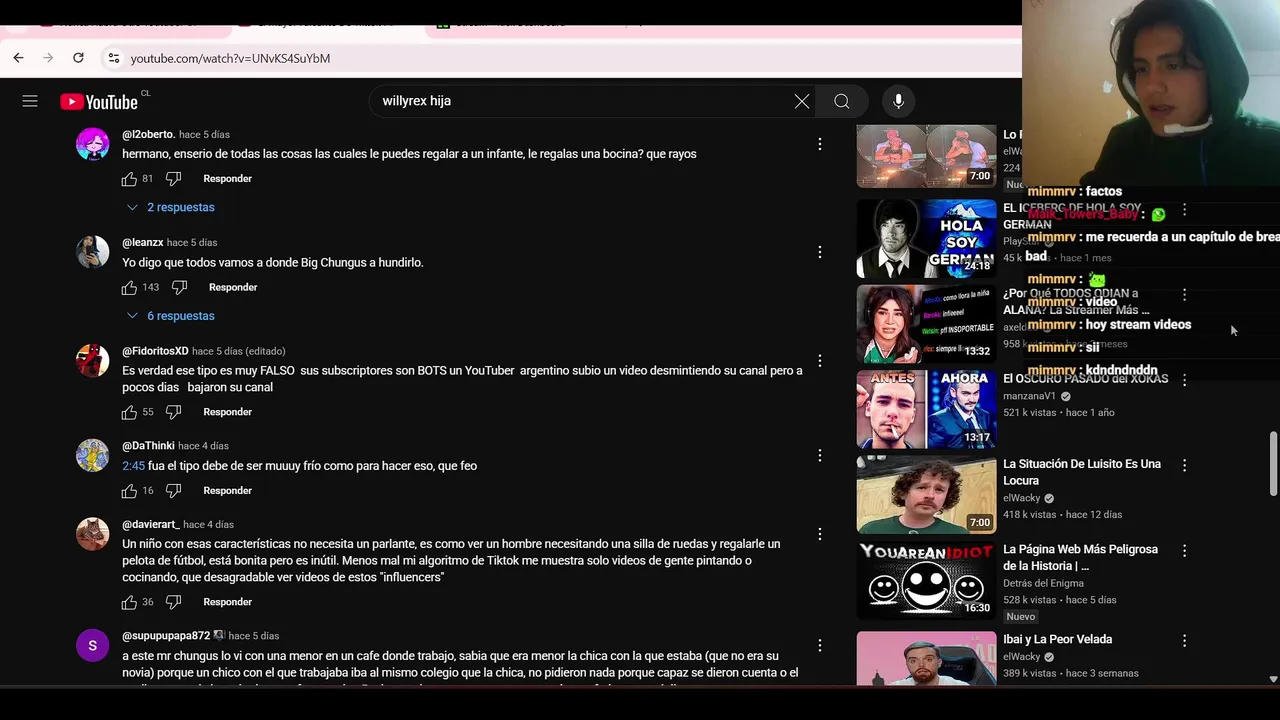Dislike the comment by @davierart_
The image size is (1280, 720).
click(173, 602)
